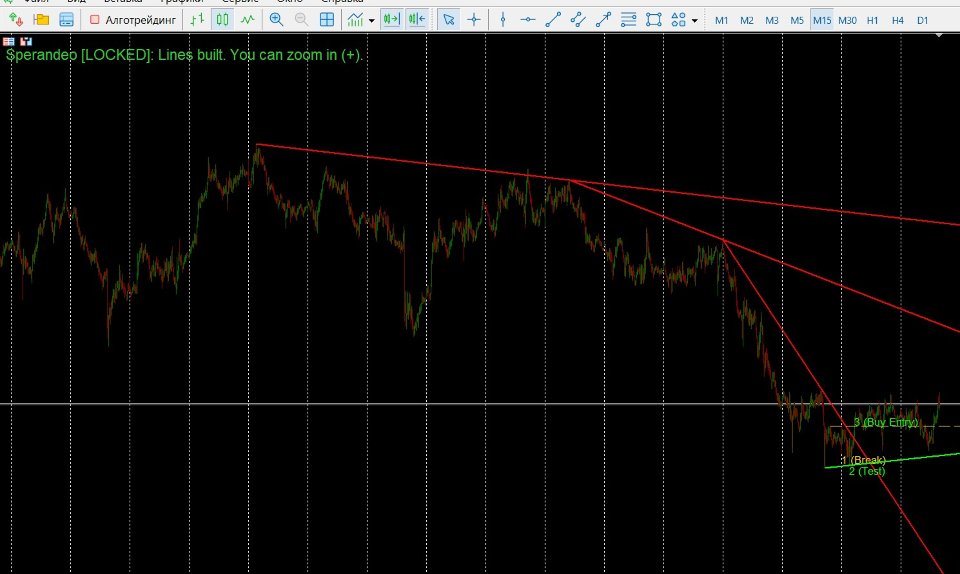
Task: Toggle chart auto scroll to latest bar
Action: [416, 20]
